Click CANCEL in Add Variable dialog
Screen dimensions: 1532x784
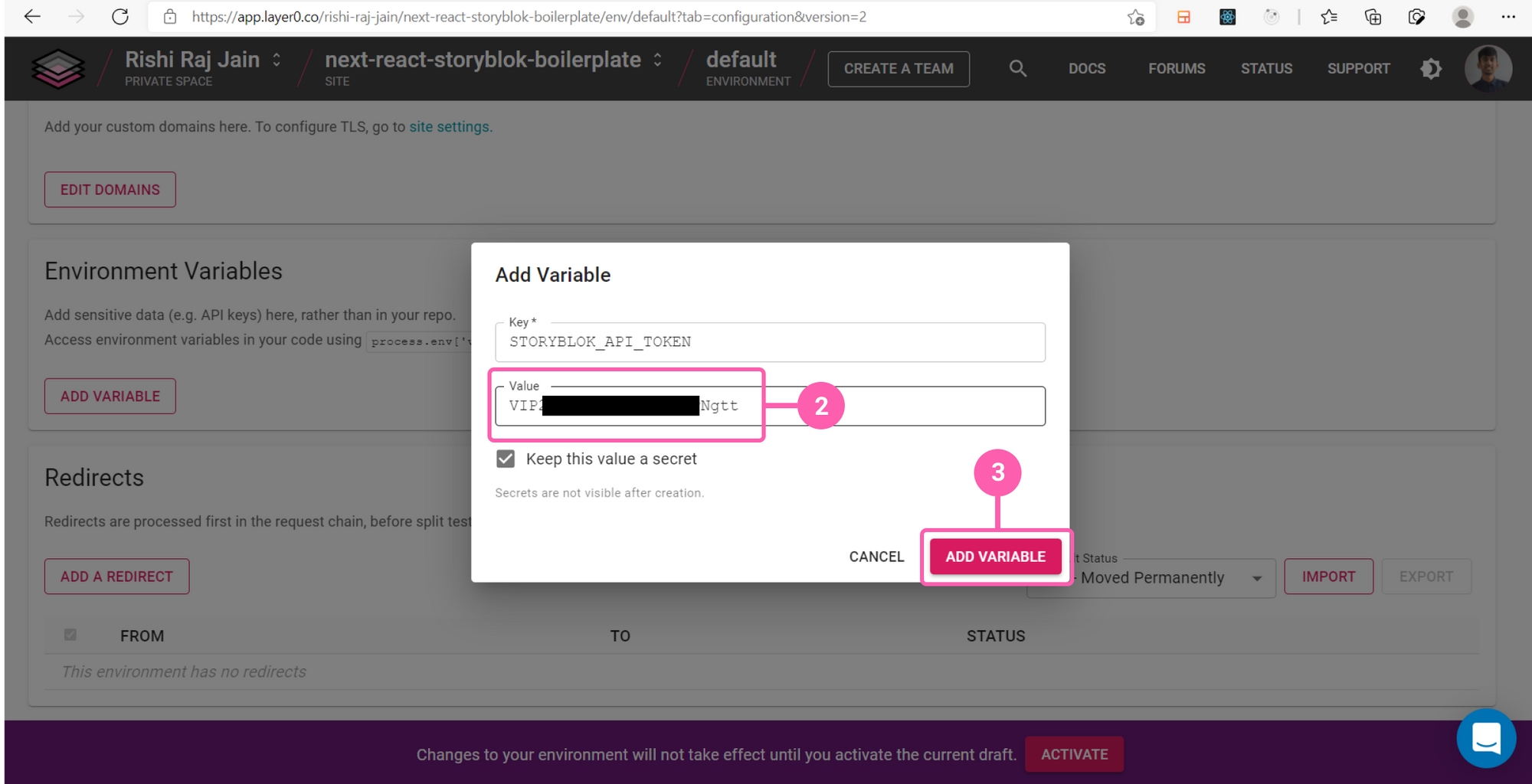[876, 557]
